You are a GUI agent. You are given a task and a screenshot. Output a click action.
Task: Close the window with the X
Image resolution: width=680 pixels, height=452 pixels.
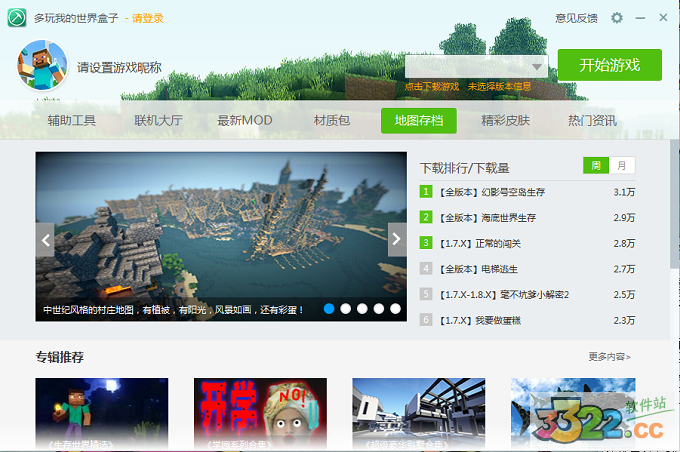tap(663, 17)
